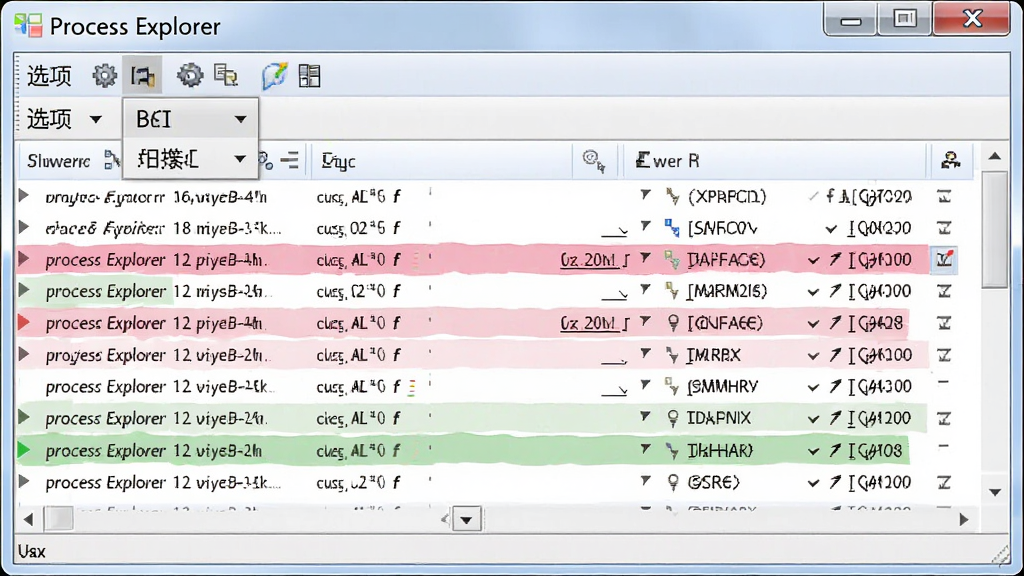Image resolution: width=1024 pixels, height=576 pixels.
Task: Click process icon beside [MARM215)
Action: [x=672, y=291]
